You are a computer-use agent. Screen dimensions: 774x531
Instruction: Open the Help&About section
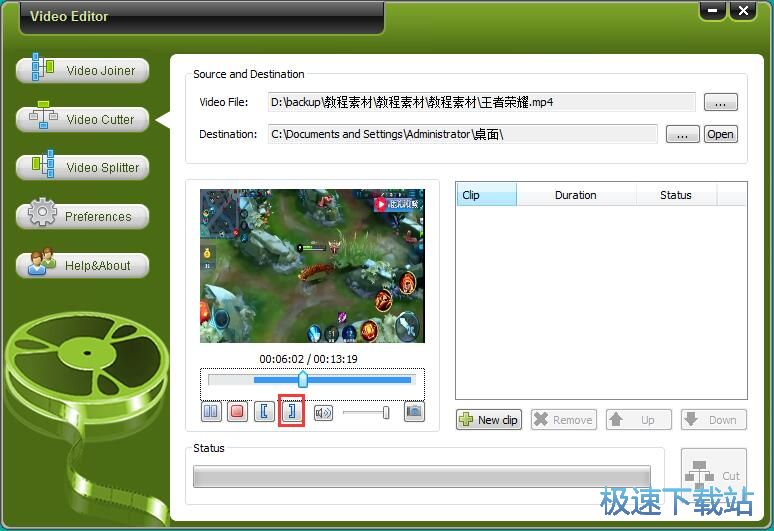pos(82,265)
